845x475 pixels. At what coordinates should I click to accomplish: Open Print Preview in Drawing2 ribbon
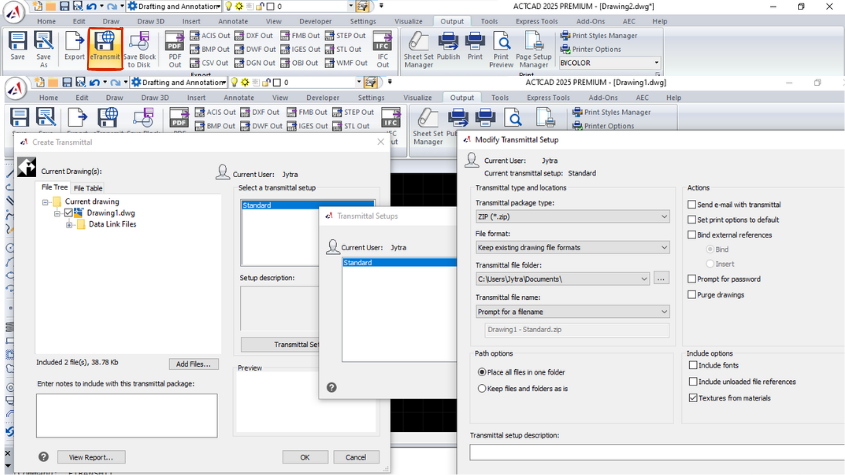501,49
